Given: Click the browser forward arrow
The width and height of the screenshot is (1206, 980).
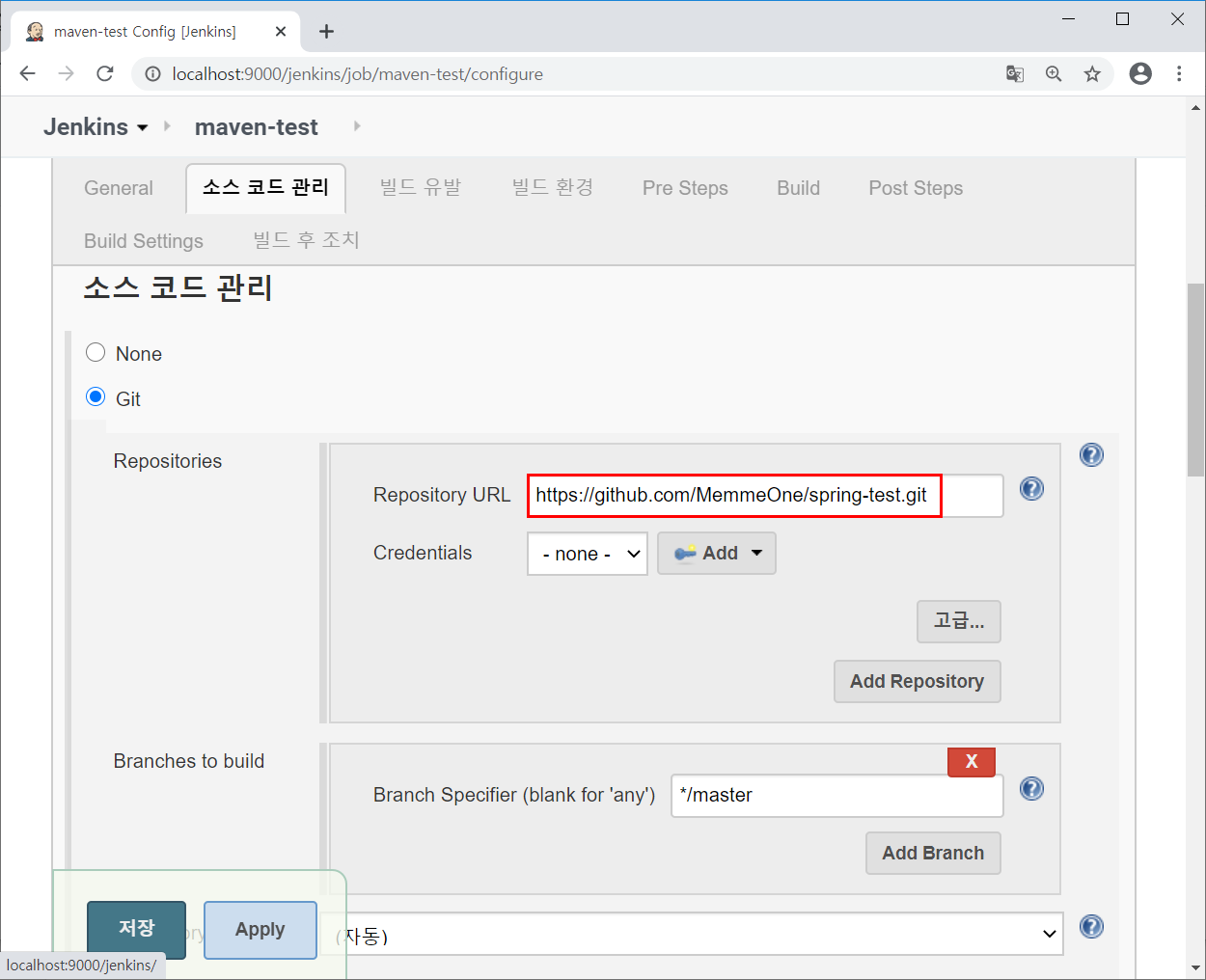Looking at the screenshot, I should click(x=66, y=74).
